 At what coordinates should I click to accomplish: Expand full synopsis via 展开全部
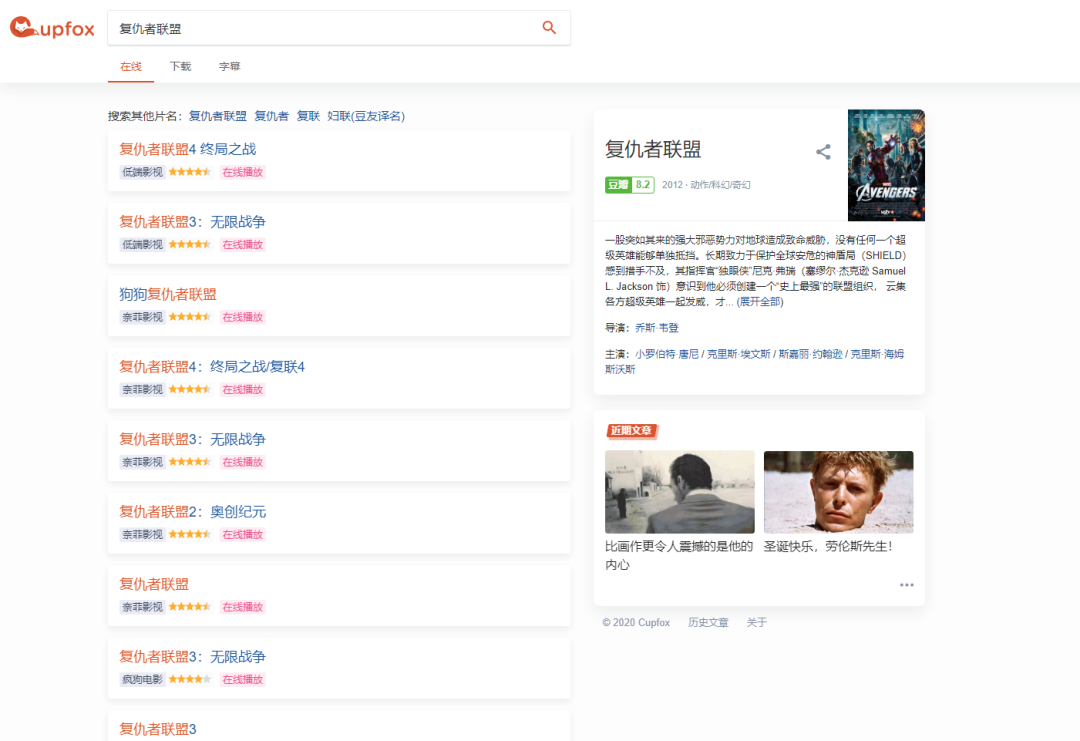click(760, 302)
